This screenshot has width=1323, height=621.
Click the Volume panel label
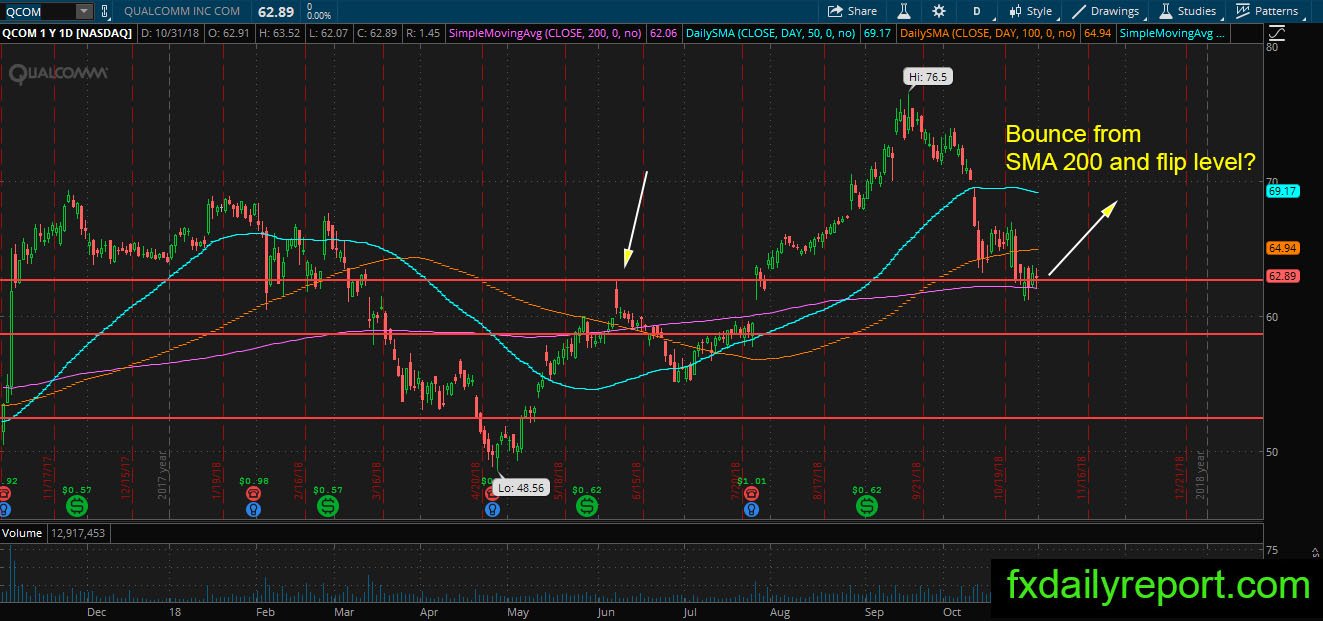(21, 533)
